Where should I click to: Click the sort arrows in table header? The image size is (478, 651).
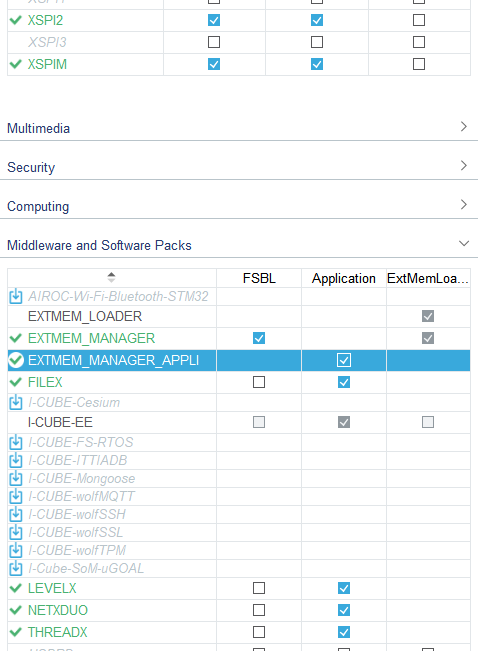click(111, 277)
